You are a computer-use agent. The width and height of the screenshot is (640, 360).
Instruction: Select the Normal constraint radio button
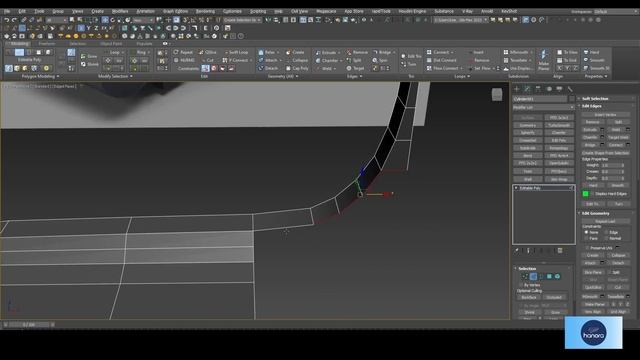(x=606, y=238)
